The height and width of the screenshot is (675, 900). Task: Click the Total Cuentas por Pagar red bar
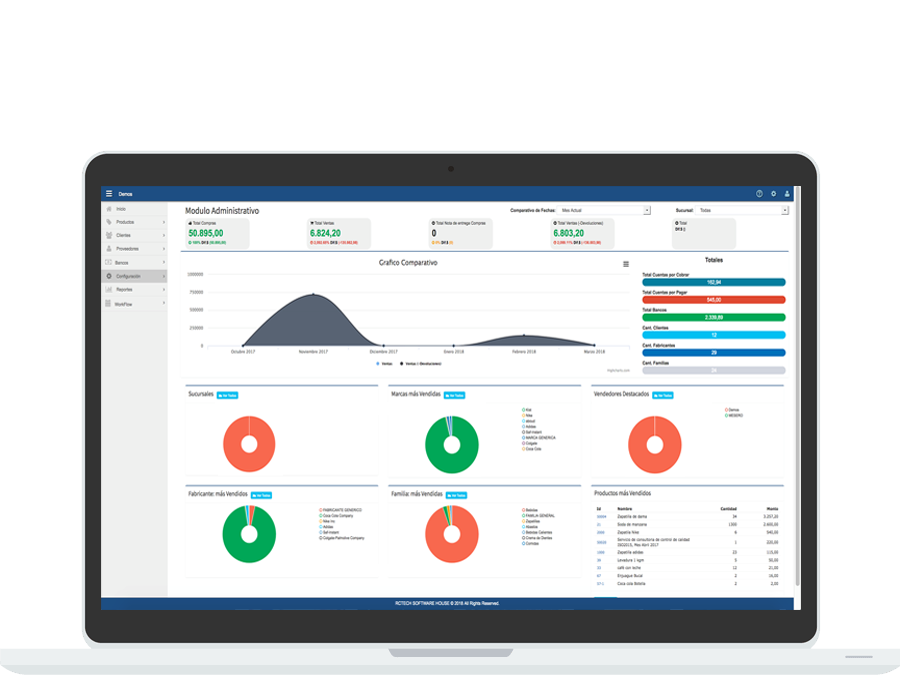[x=713, y=299]
